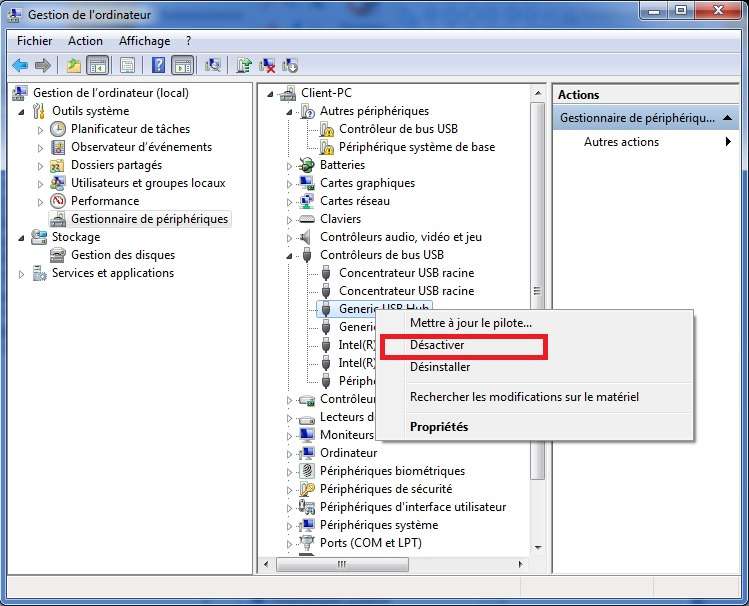Click the disable device toolbar icon
749x606 pixels.
[x=290, y=65]
